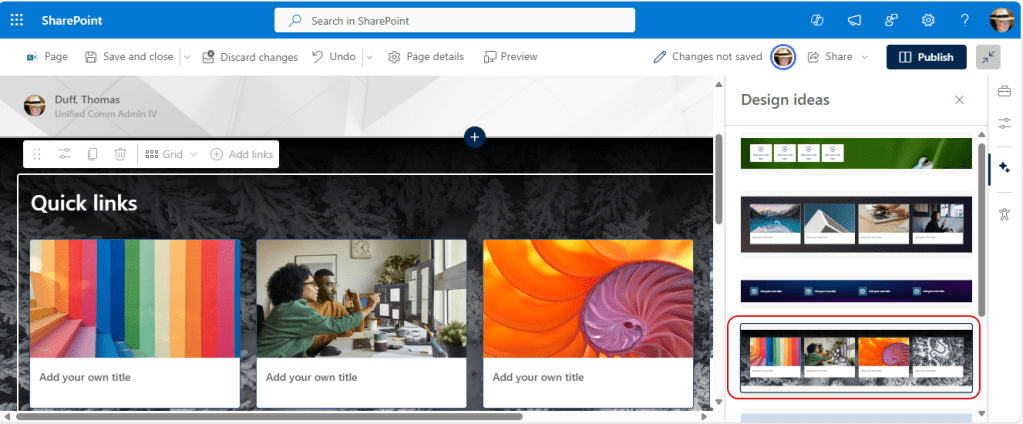Delete the Quick links web part
The width and height of the screenshot is (1023, 424).
[120, 154]
